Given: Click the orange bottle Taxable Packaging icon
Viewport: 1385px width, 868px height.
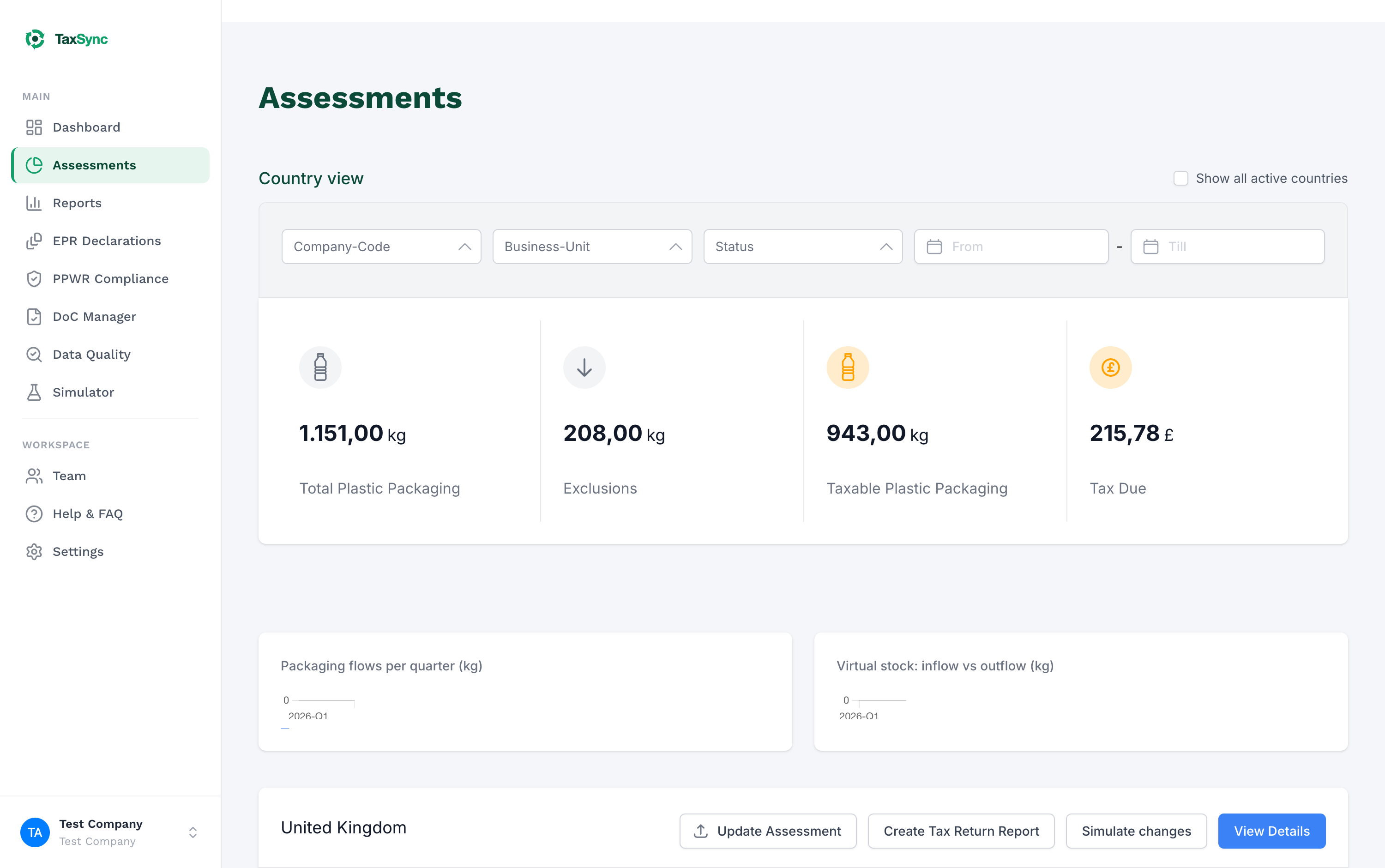Looking at the screenshot, I should point(848,368).
